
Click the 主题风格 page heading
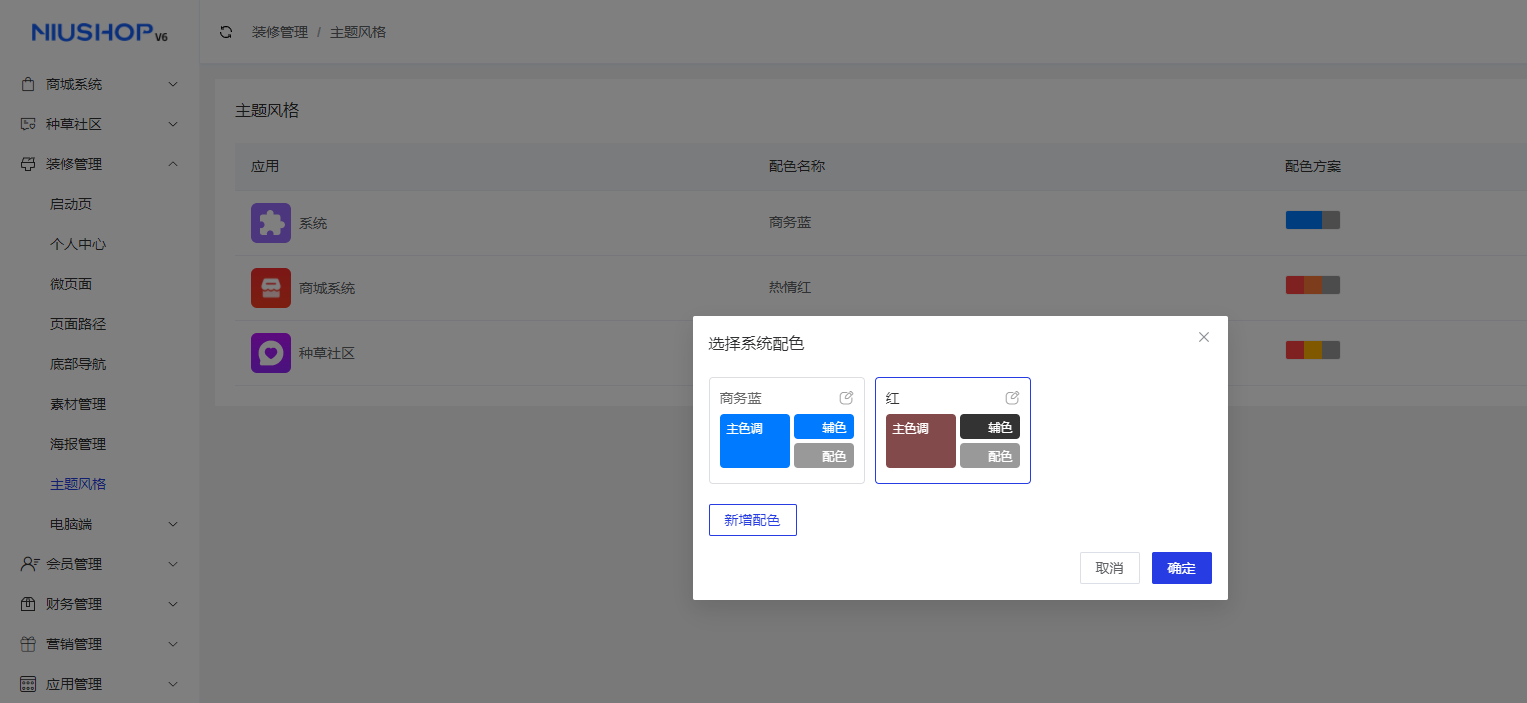coord(267,110)
